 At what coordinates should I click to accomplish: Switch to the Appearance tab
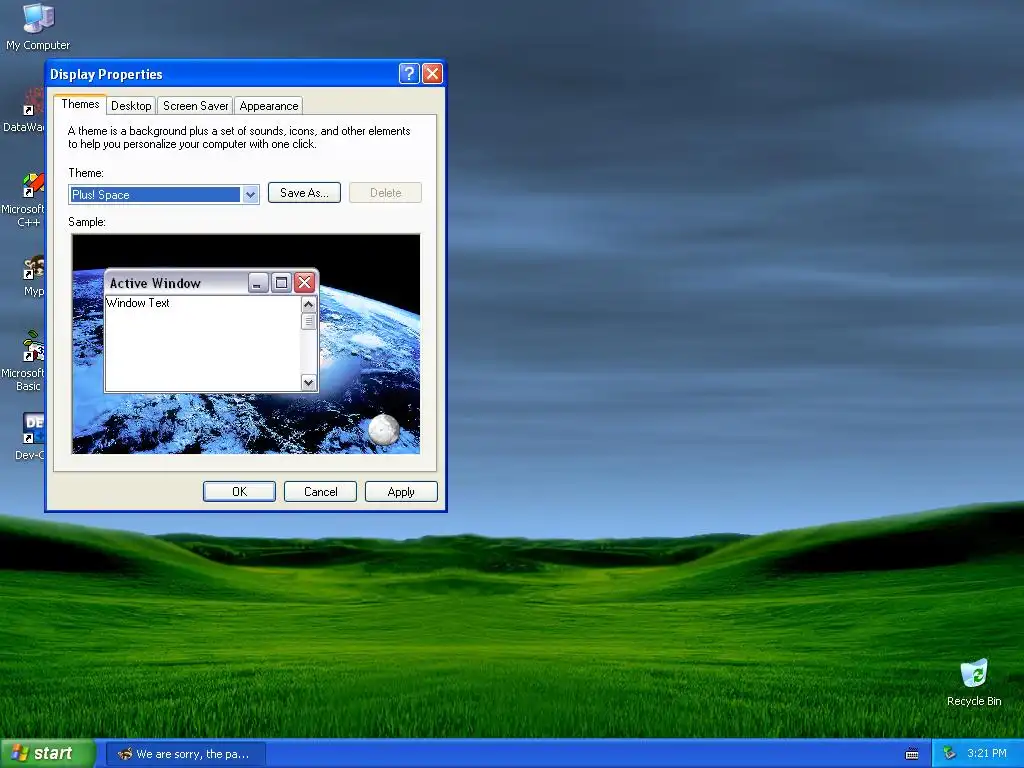click(x=268, y=106)
